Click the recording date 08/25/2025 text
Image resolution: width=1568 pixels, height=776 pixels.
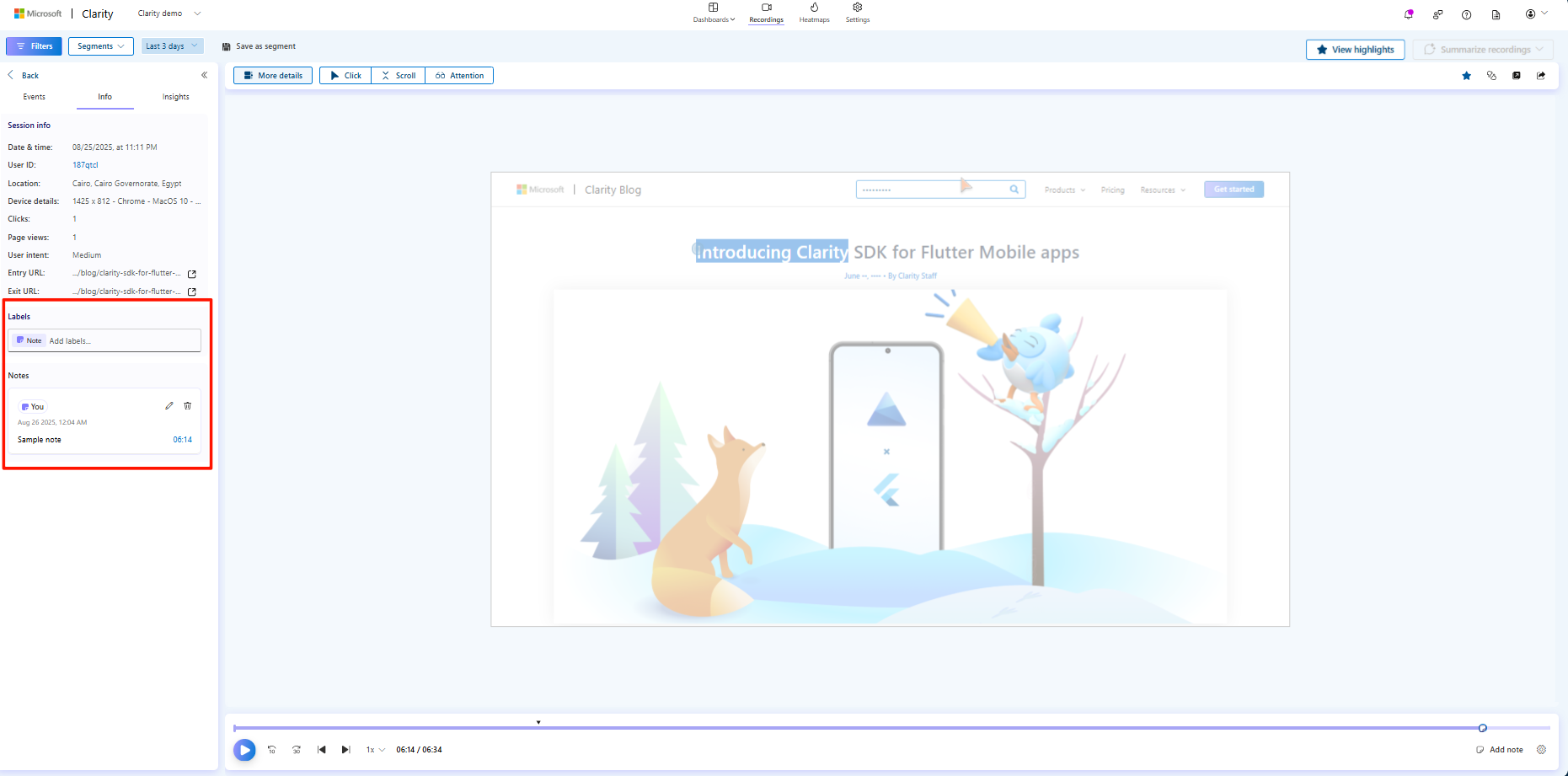tap(115, 147)
